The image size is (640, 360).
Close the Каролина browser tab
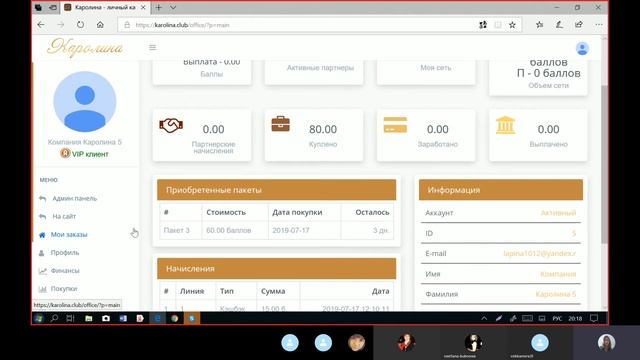[143, 7]
